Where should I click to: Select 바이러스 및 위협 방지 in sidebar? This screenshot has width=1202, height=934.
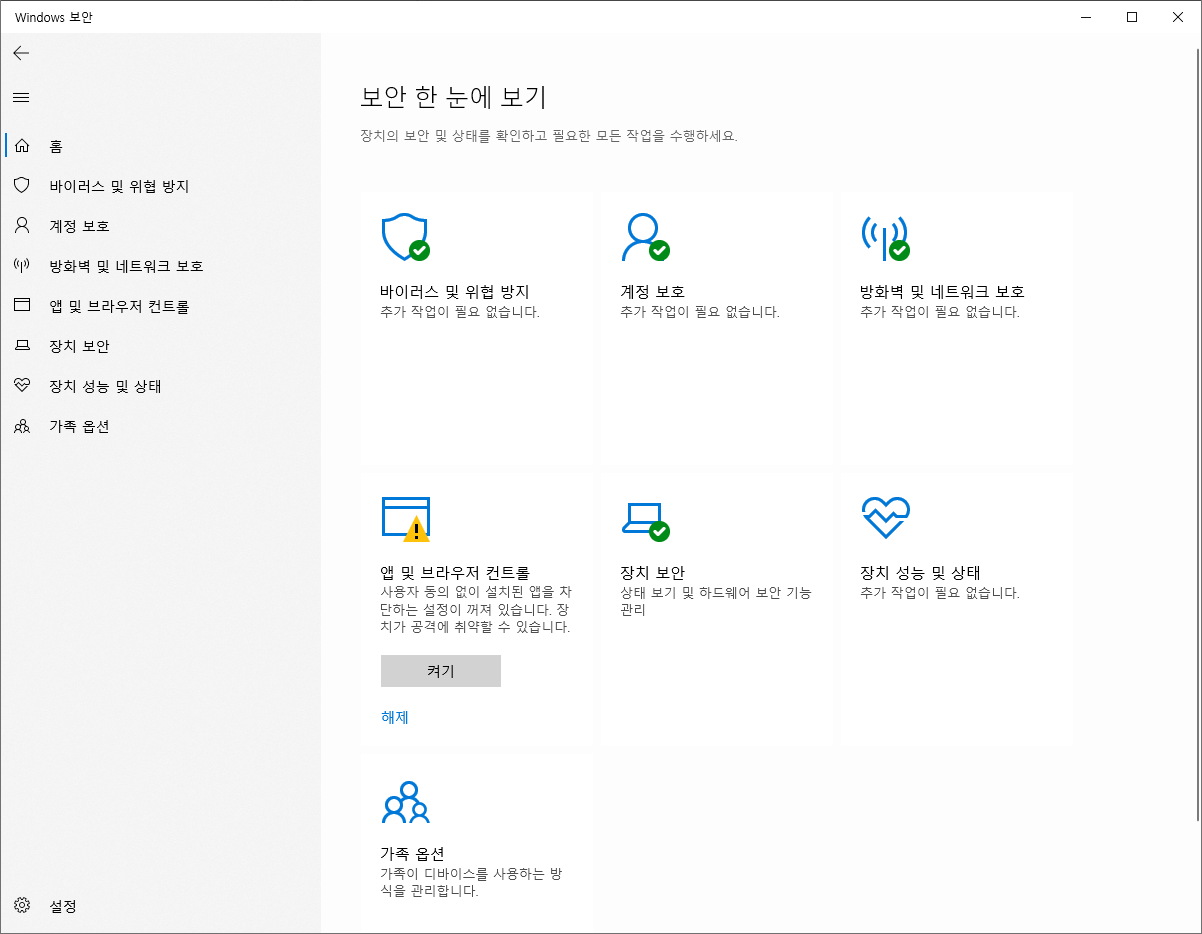click(119, 186)
